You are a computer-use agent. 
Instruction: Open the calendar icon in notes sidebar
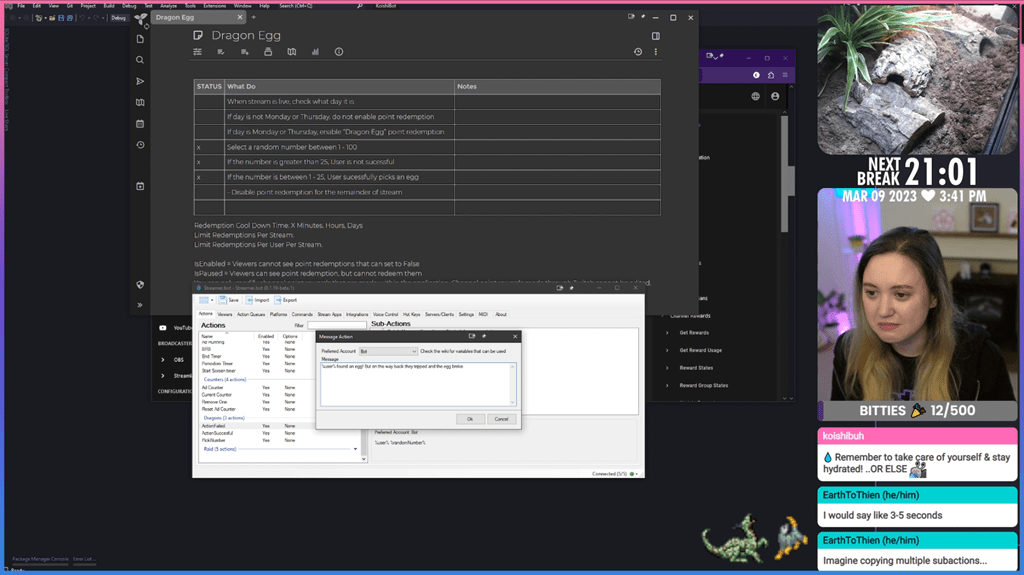[x=140, y=123]
